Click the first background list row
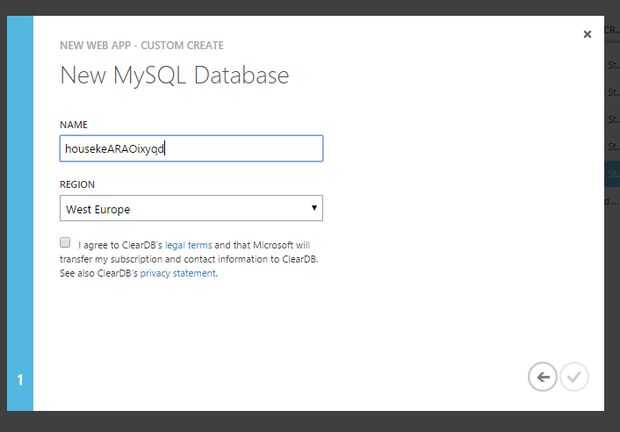Image resolution: width=620 pixels, height=432 pixels. 612,63
